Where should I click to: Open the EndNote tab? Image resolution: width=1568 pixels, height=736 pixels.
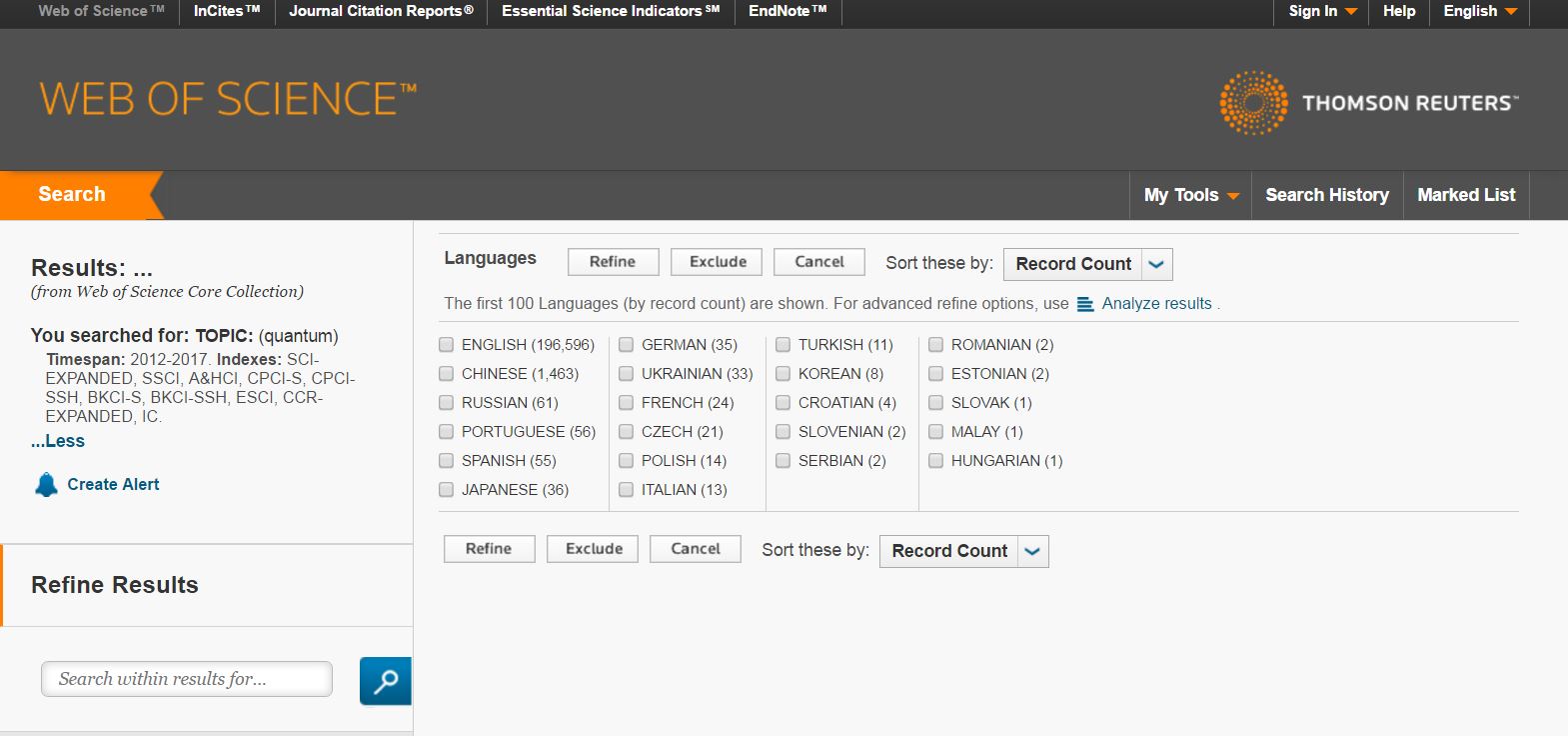point(787,11)
